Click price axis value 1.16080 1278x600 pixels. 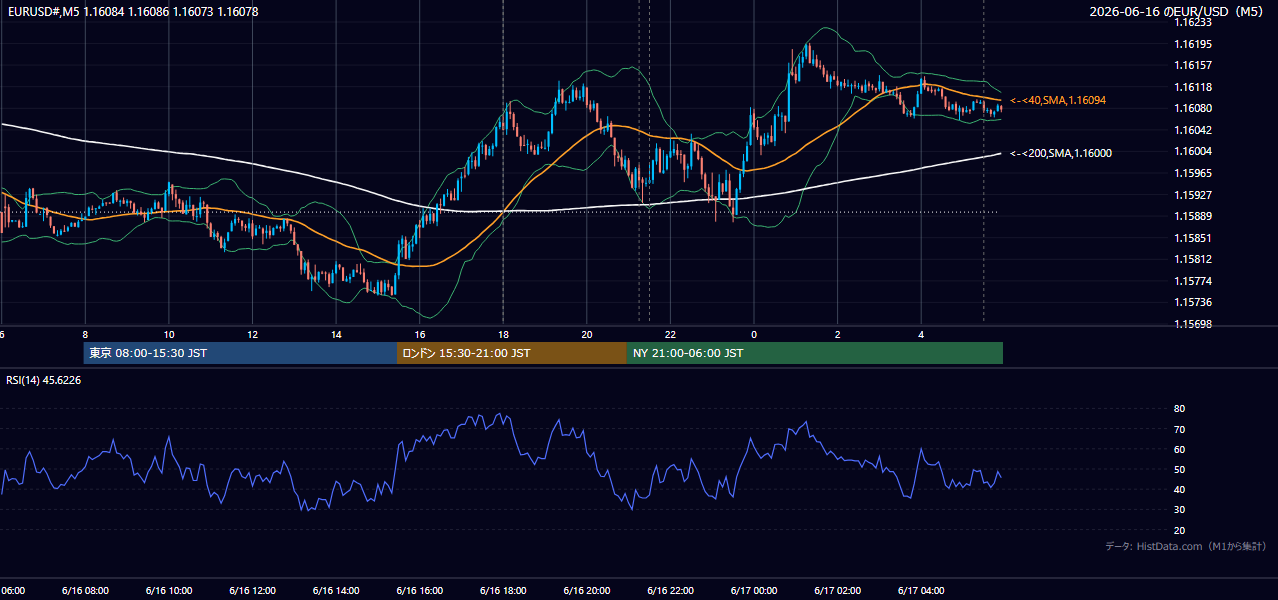(1193, 108)
